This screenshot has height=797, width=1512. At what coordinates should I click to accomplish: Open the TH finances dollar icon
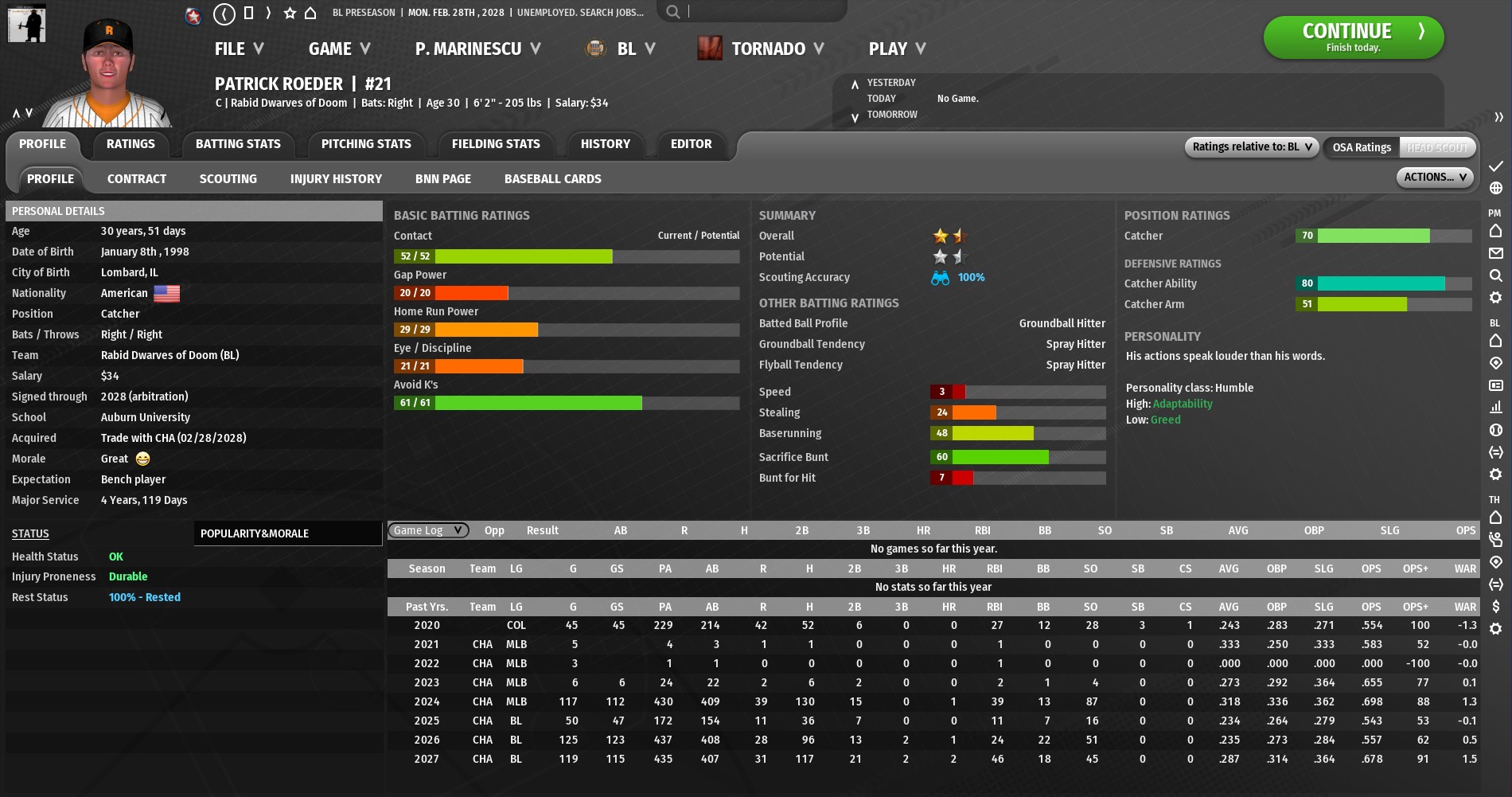pos(1496,607)
